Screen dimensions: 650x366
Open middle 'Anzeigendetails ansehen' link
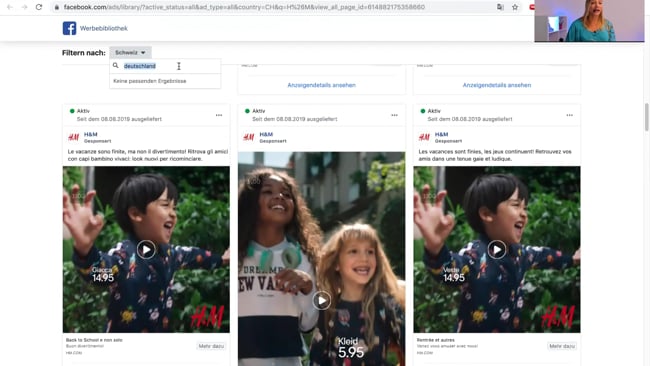click(321, 85)
